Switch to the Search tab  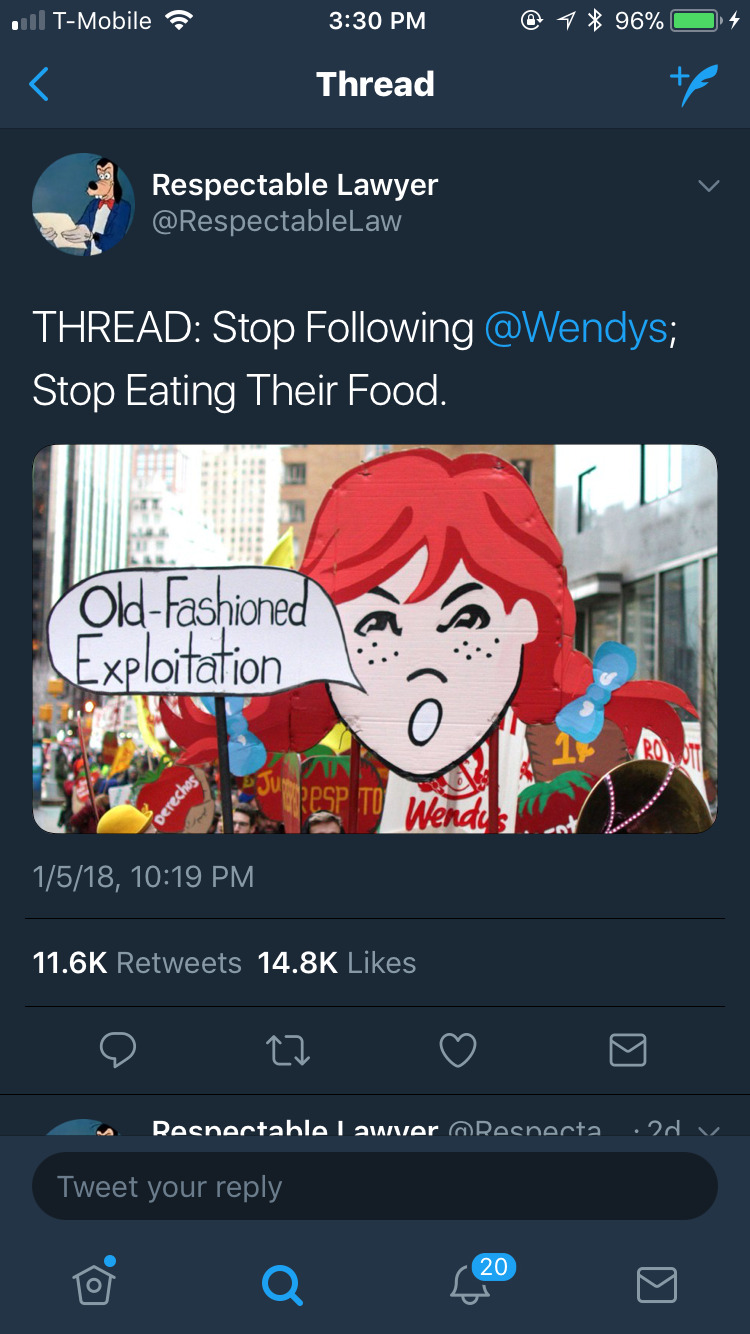click(x=281, y=1283)
